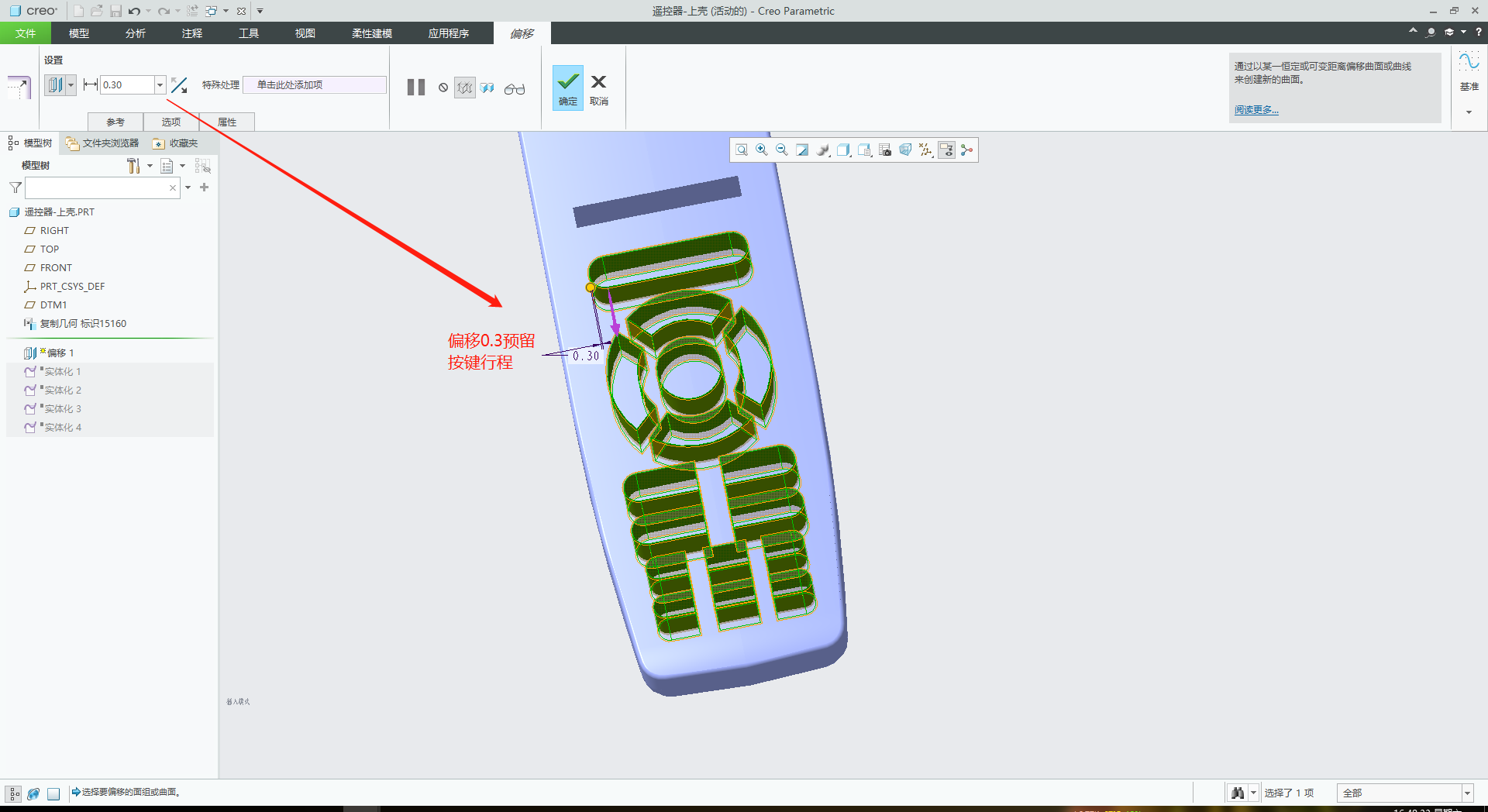This screenshot has height=812, width=1488.
Task: Click the model tree filter funnel icon
Action: click(15, 188)
